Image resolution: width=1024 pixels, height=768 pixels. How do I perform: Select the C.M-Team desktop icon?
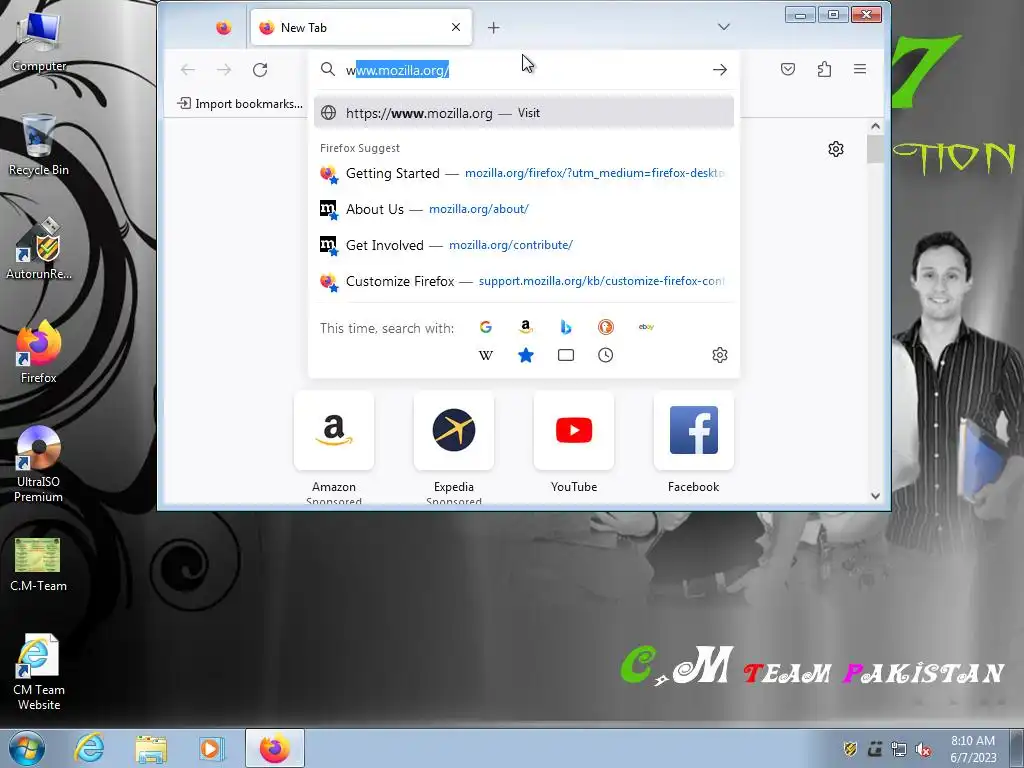(x=38, y=565)
